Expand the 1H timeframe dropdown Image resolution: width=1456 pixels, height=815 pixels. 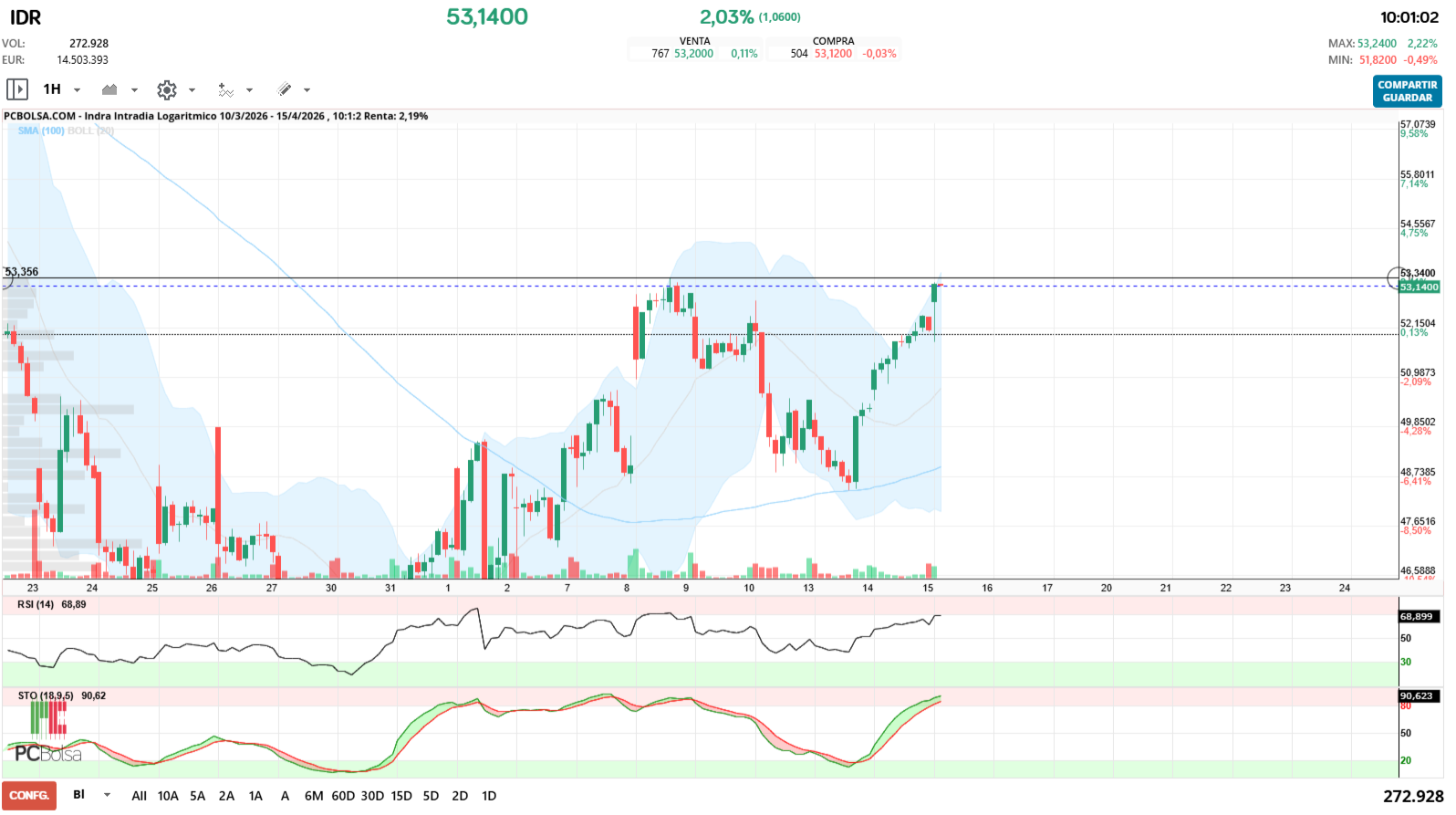pyautogui.click(x=77, y=90)
